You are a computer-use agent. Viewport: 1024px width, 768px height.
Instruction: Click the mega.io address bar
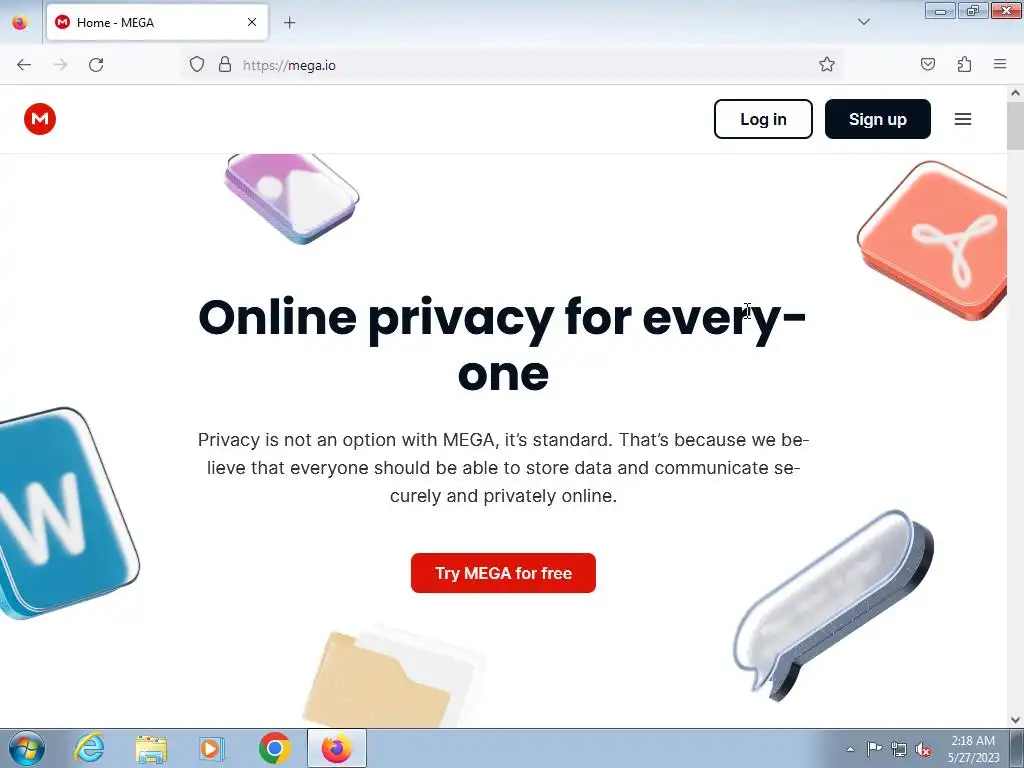[x=509, y=65]
